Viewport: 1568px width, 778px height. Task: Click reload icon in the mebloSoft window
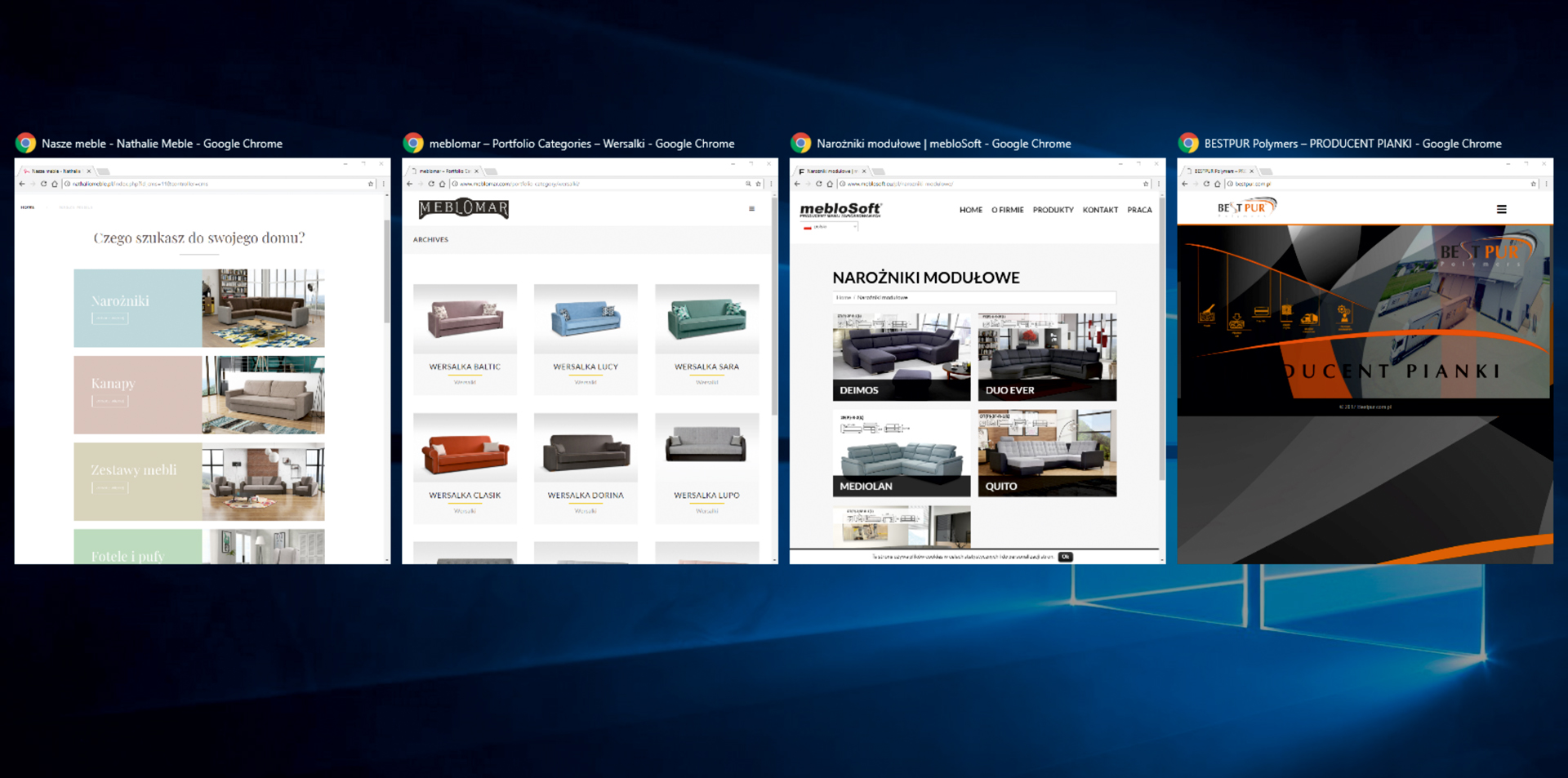[x=819, y=184]
